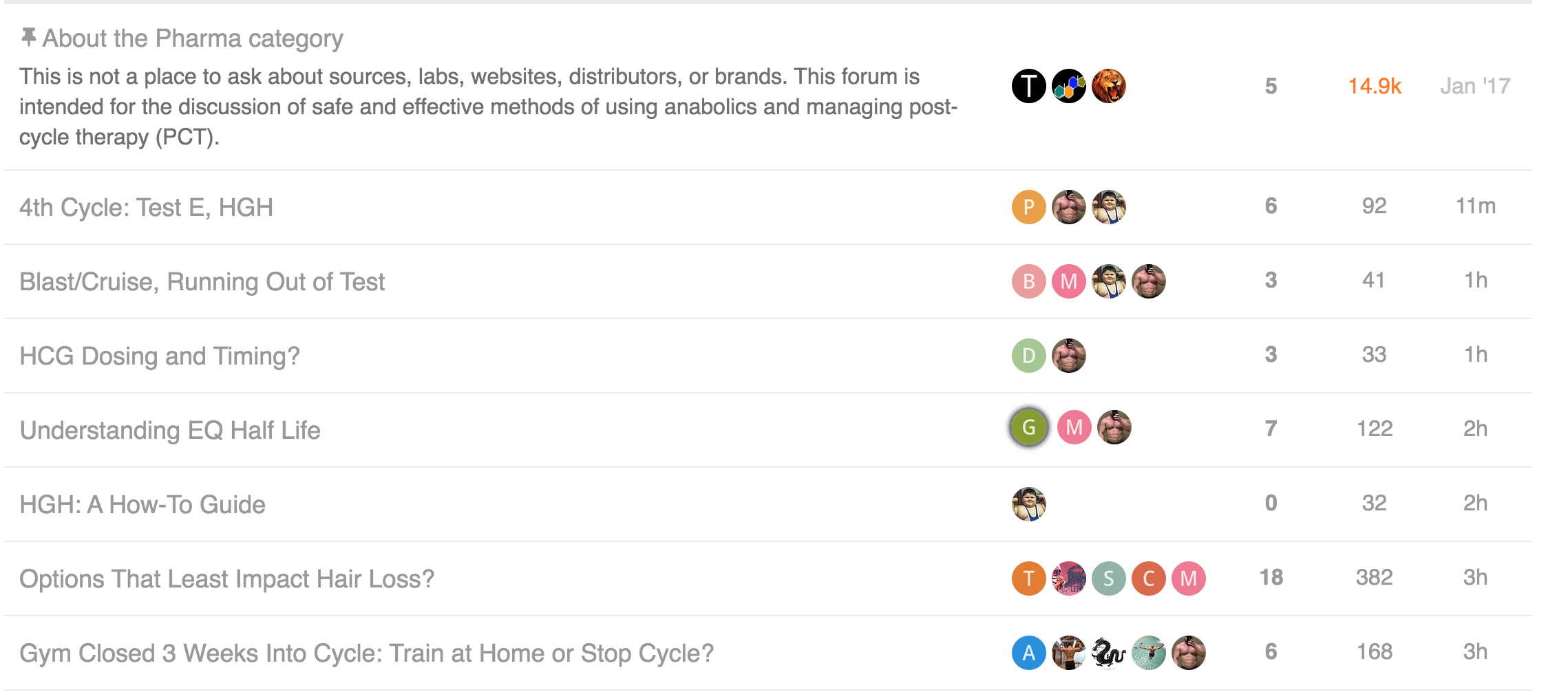Open Understanding EQ Half Life topic
This screenshot has height=692, width=1568.
point(169,430)
